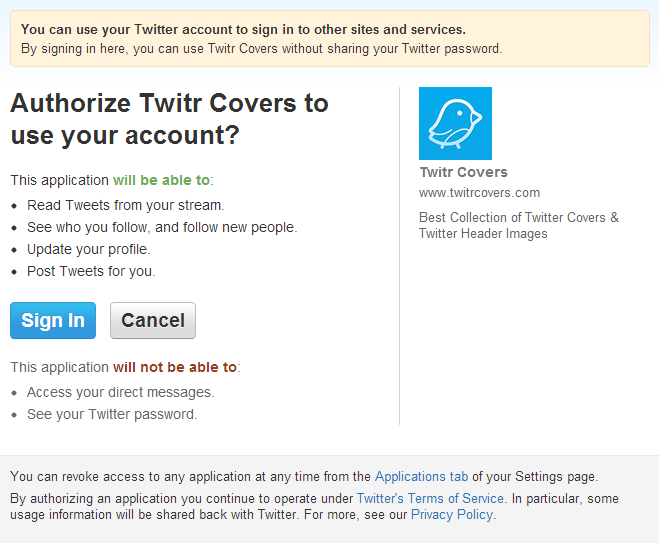659x543 pixels.
Task: Open Twitter's Terms of Service link
Action: tap(430, 498)
